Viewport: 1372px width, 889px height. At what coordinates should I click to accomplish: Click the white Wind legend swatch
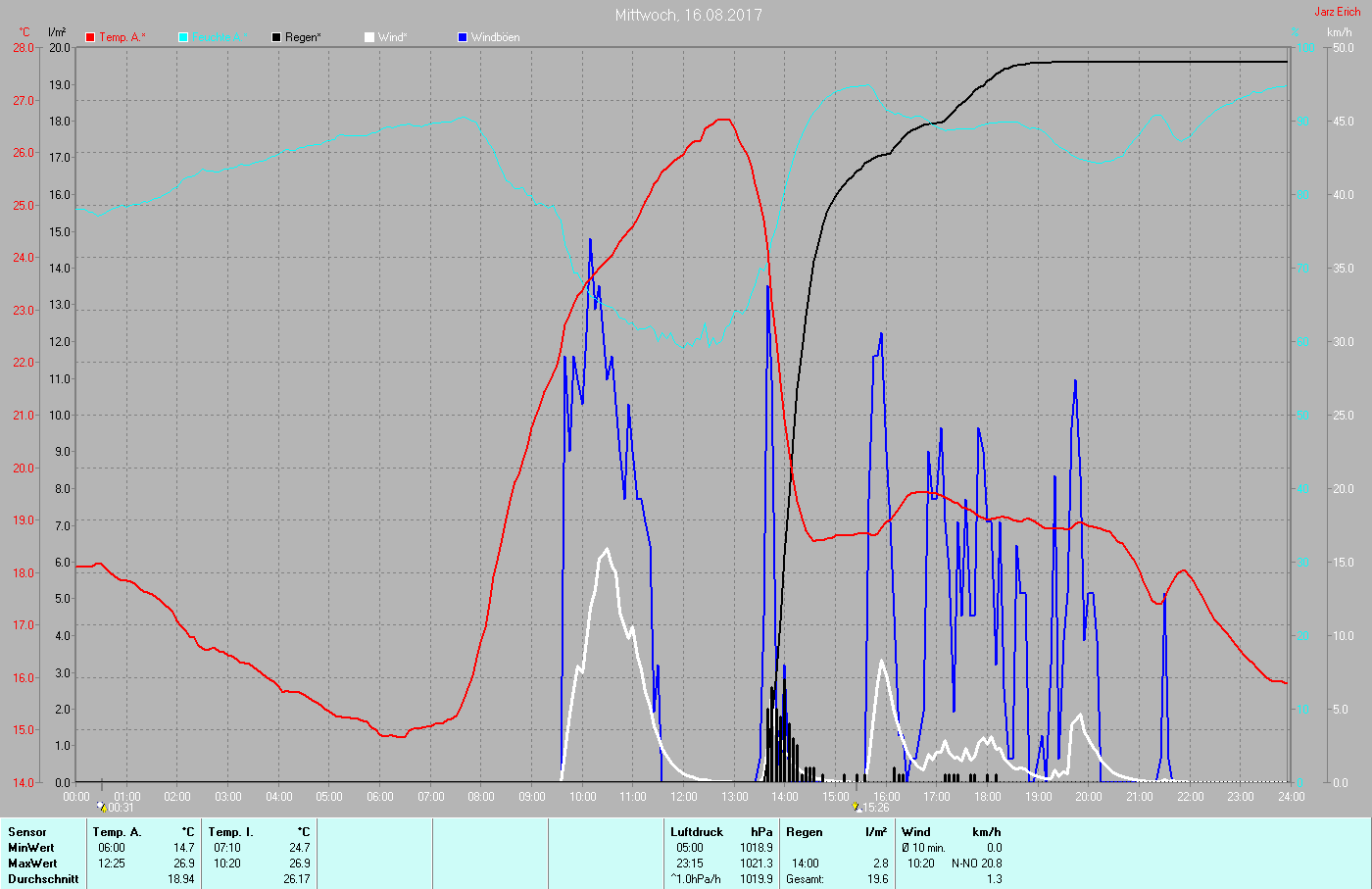pyautogui.click(x=369, y=37)
